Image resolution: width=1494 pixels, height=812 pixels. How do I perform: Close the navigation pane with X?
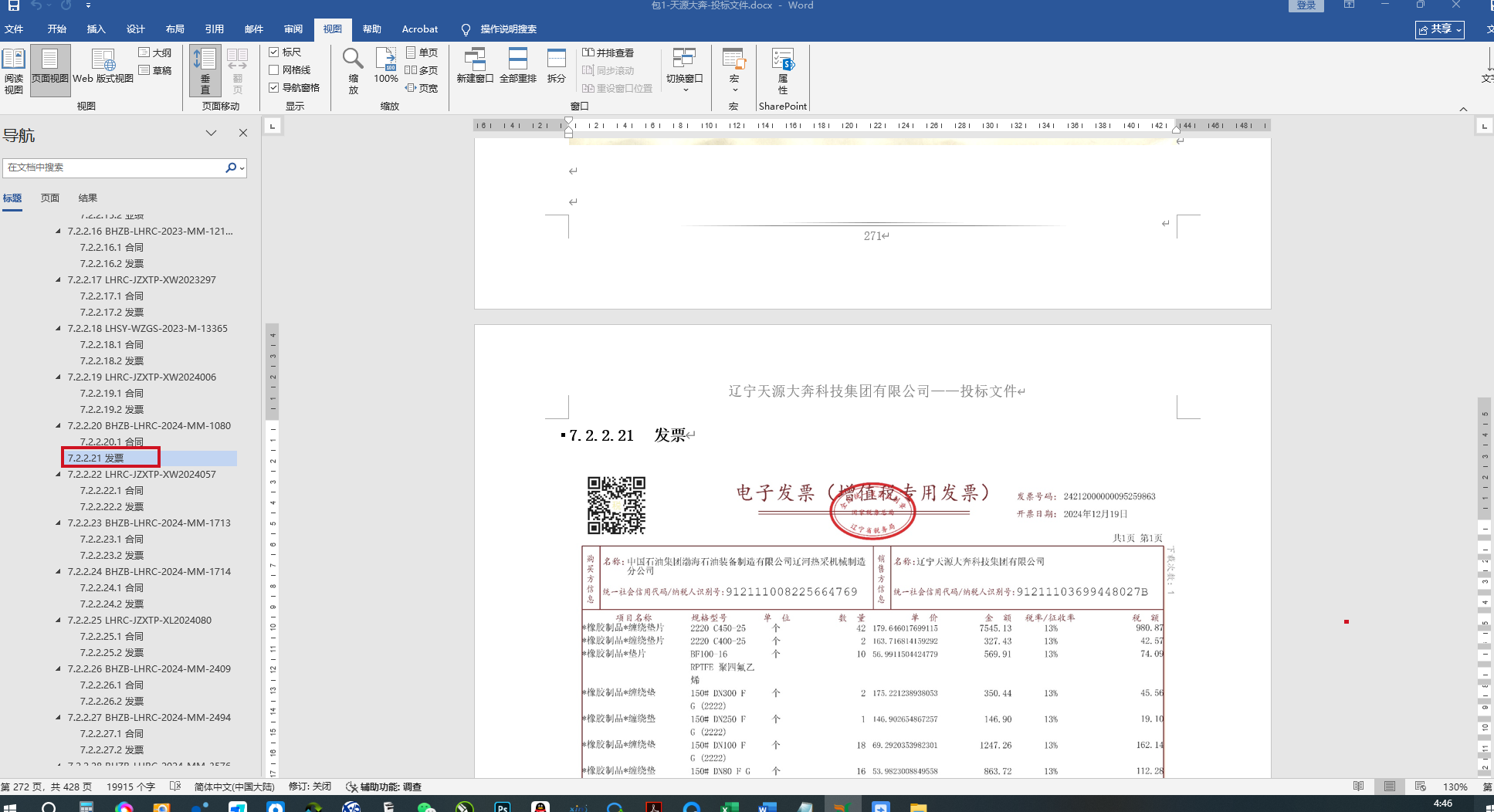tap(243, 133)
